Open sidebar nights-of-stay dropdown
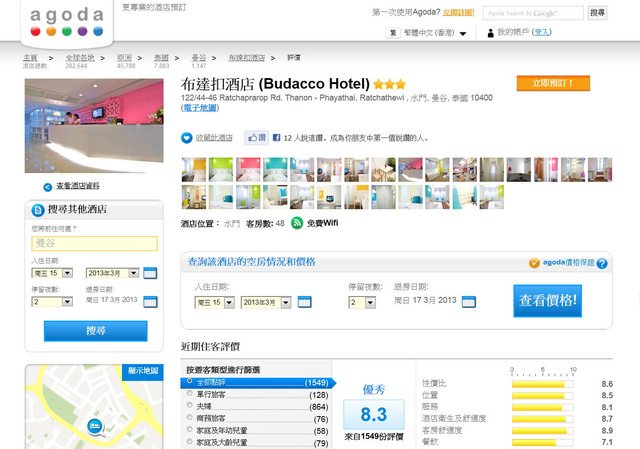Screen dimensions: 640x449 pos(52,302)
